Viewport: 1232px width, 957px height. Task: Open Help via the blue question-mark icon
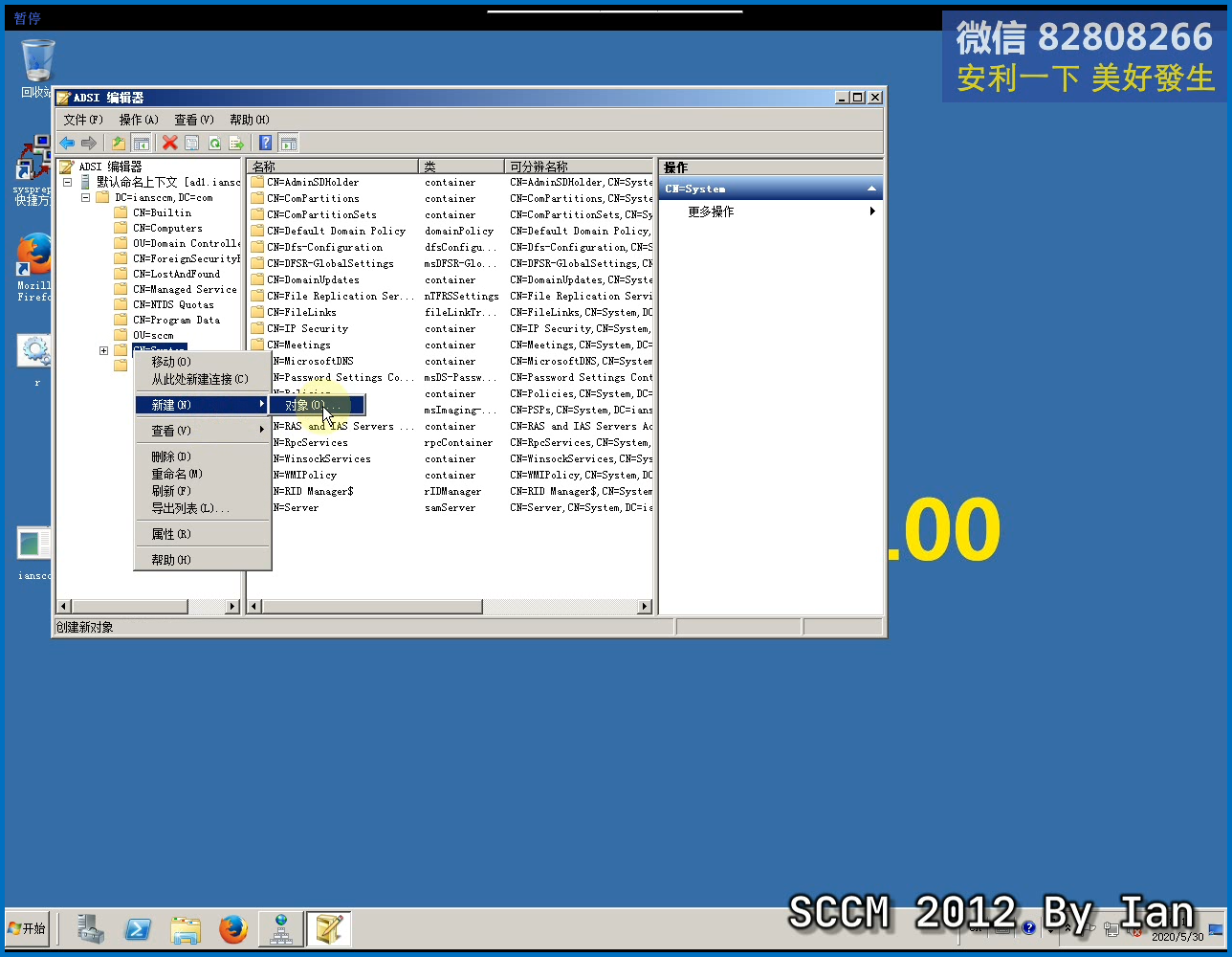tap(266, 144)
